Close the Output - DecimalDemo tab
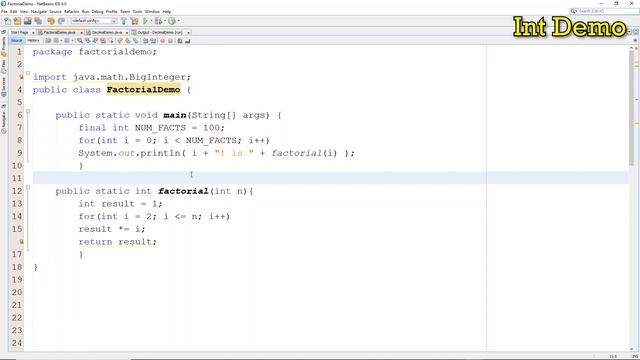Image resolution: width=640 pixels, height=360 pixels. pyautogui.click(x=188, y=33)
